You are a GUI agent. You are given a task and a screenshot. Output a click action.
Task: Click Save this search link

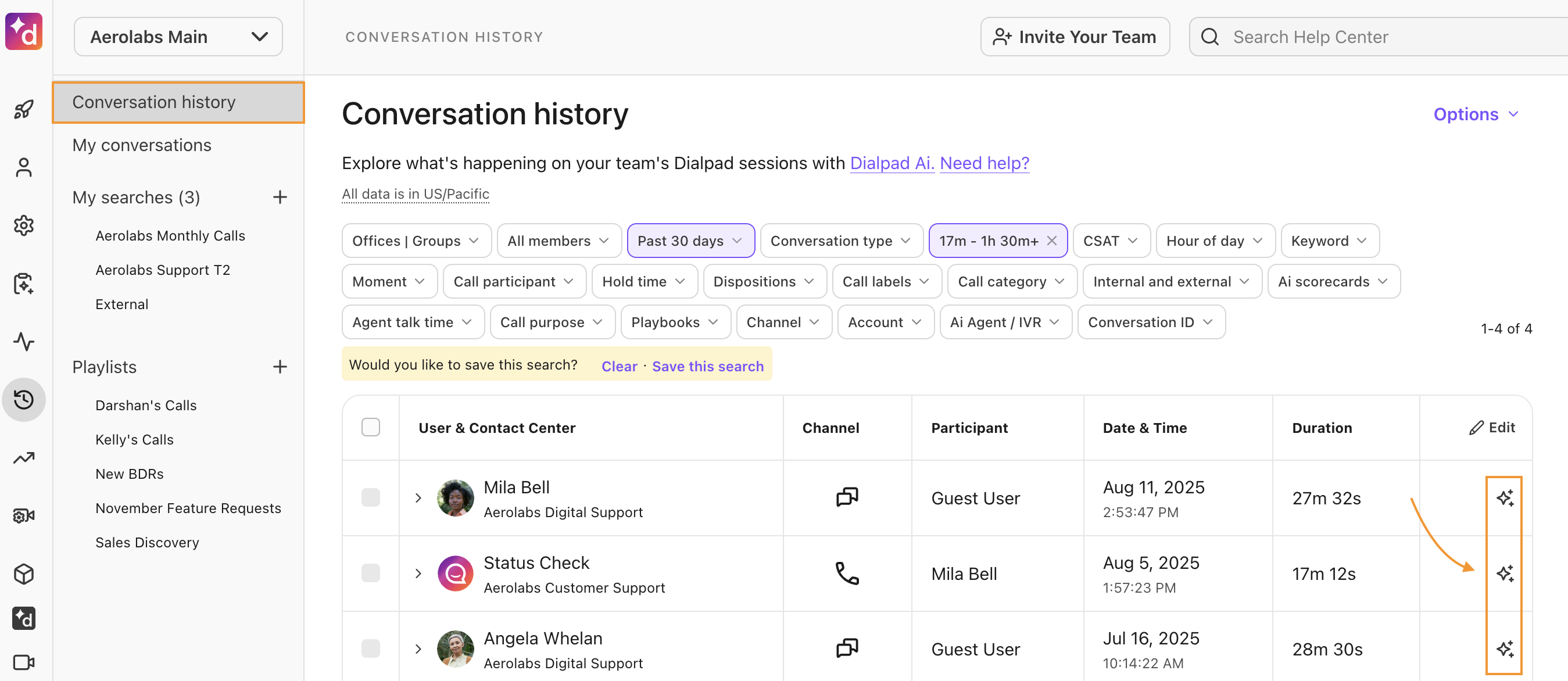click(707, 367)
